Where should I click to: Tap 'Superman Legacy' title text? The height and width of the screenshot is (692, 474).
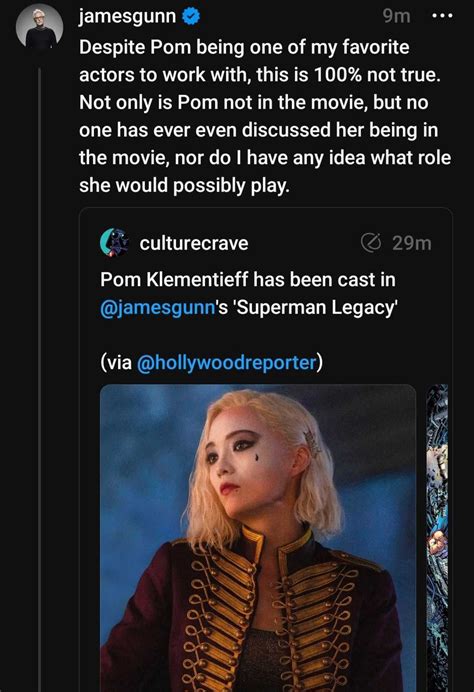click(x=317, y=308)
